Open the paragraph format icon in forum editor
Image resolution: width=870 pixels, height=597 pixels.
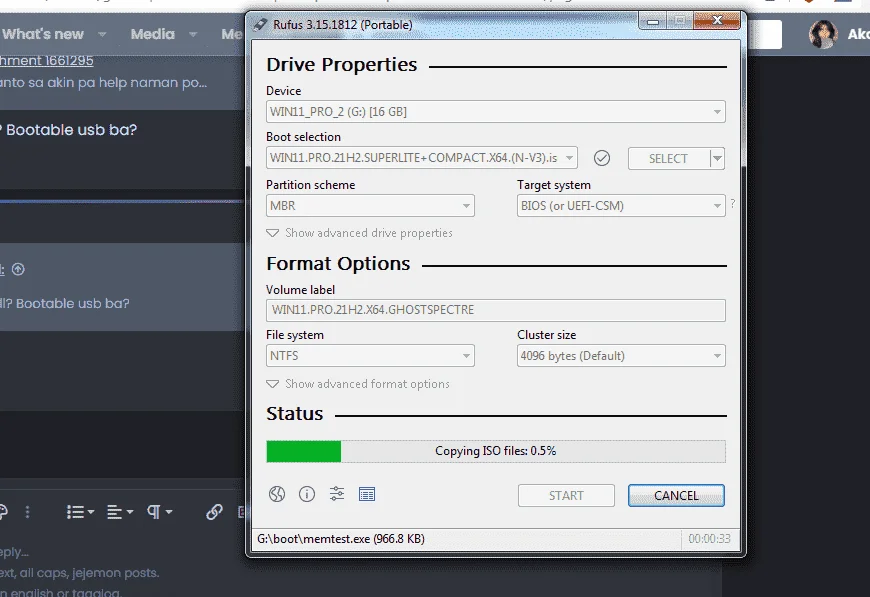(x=159, y=512)
